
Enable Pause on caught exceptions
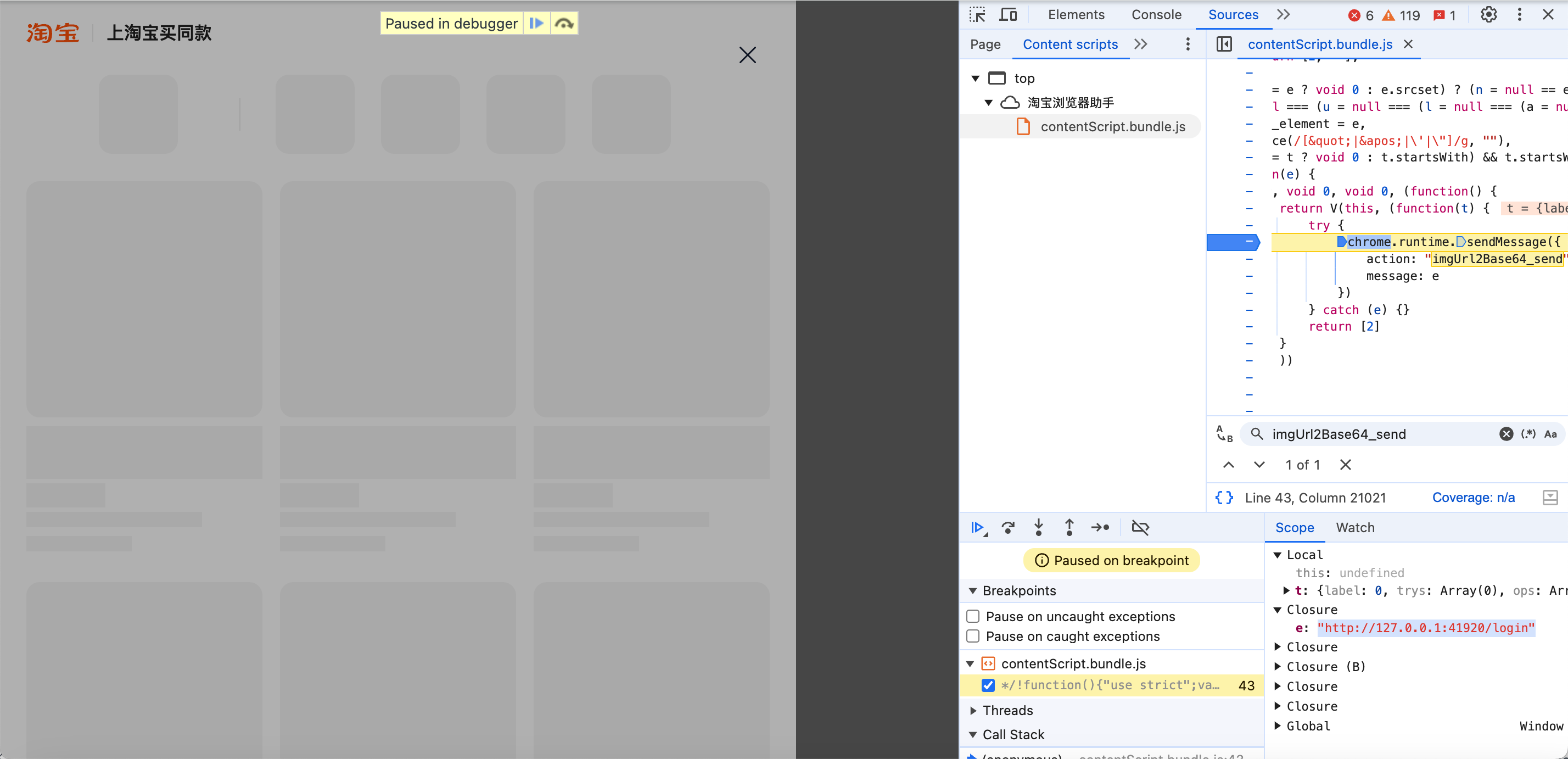click(x=973, y=636)
